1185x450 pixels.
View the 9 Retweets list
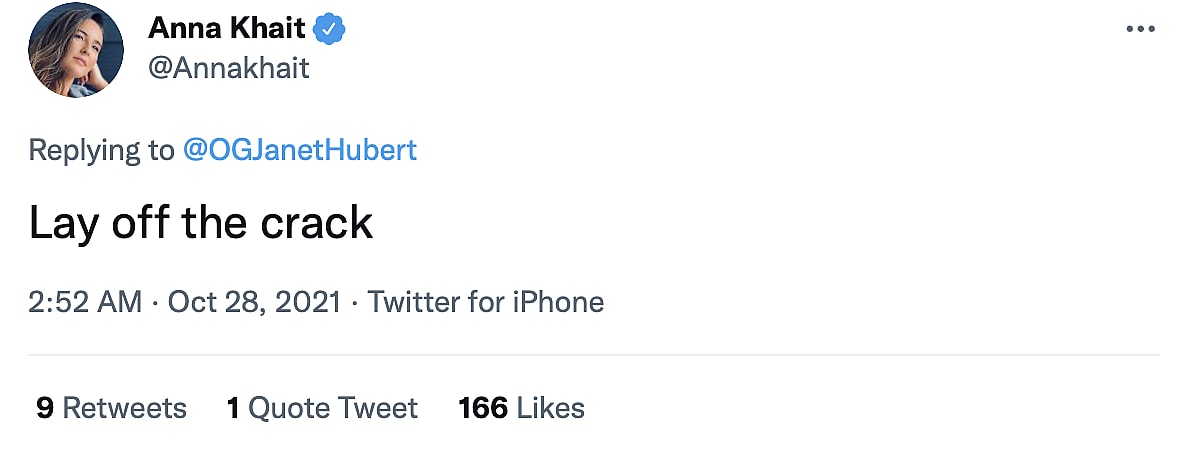pos(111,408)
